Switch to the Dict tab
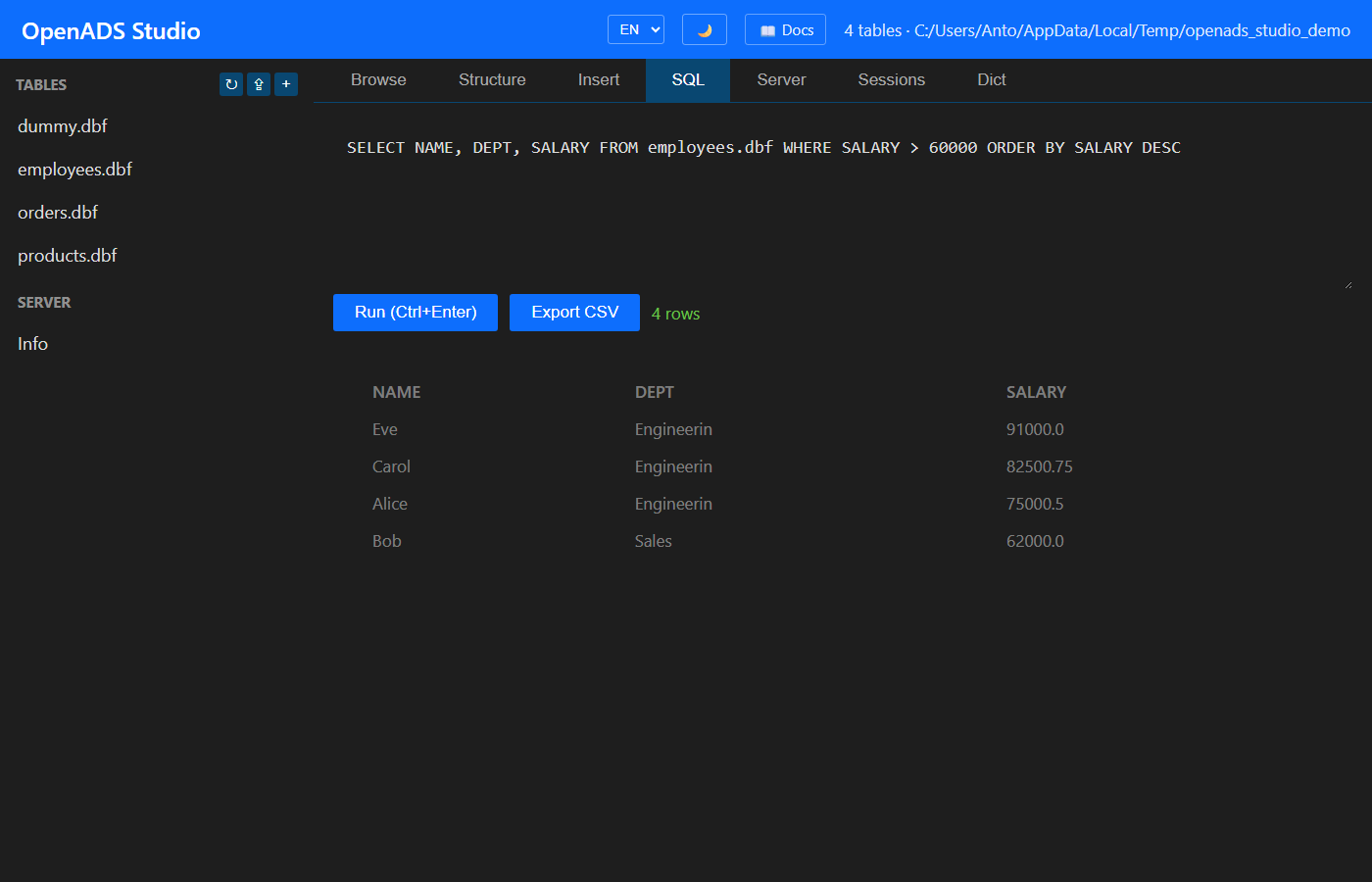This screenshot has height=882, width=1372. click(x=992, y=80)
